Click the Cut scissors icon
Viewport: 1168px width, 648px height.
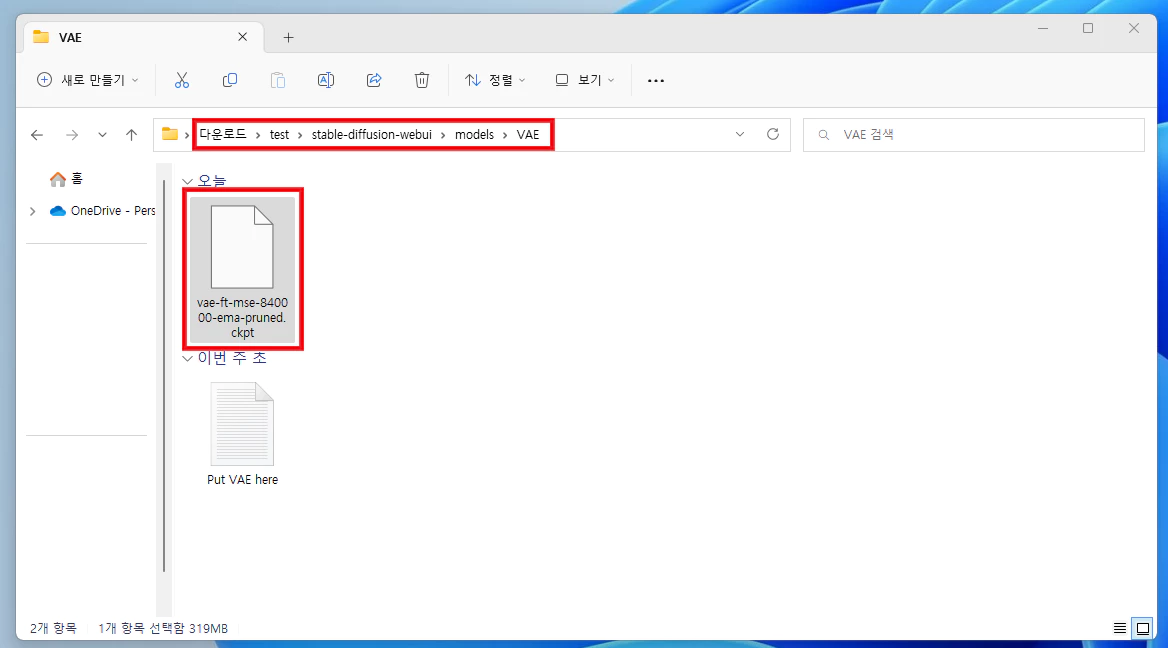(x=182, y=80)
